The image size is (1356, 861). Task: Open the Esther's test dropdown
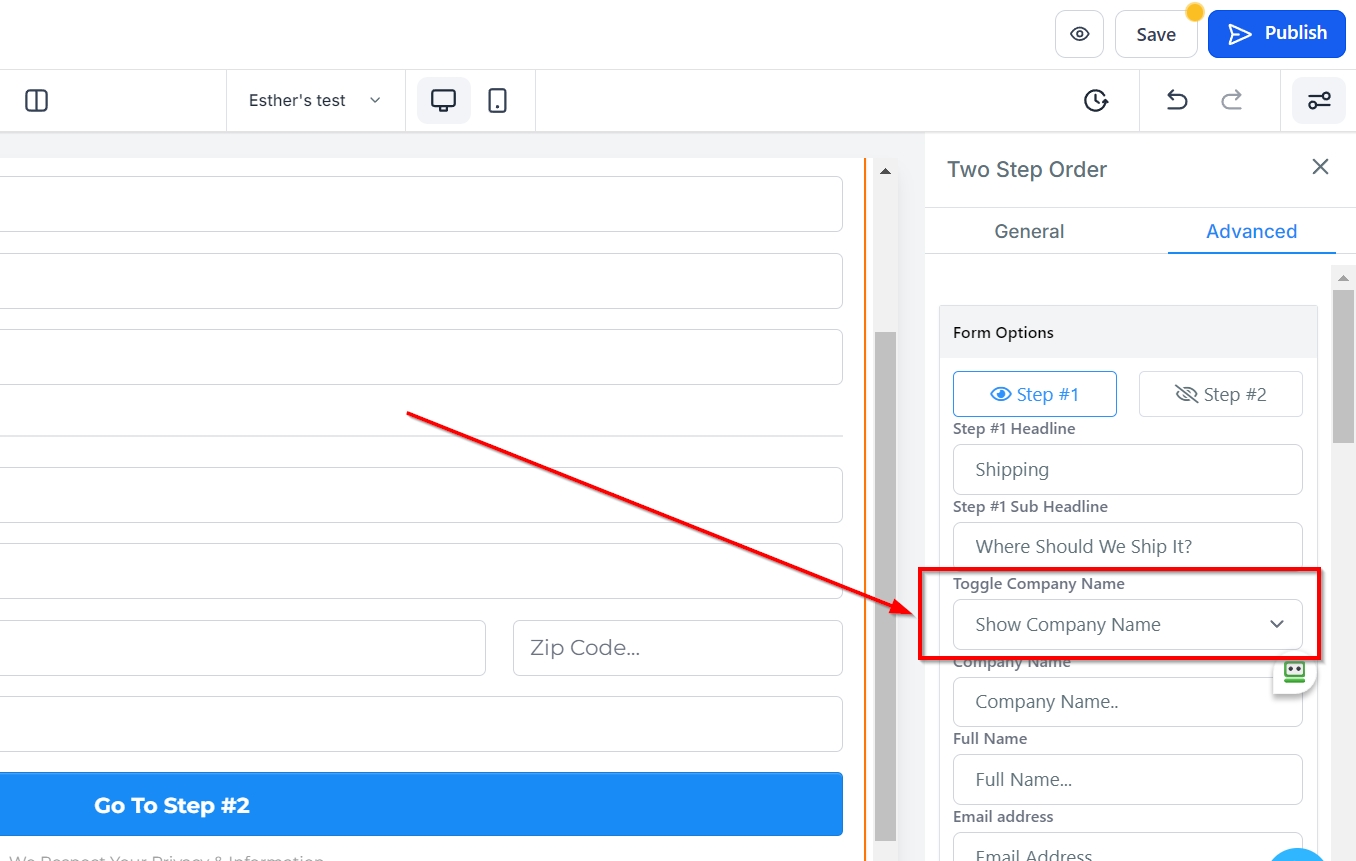[315, 100]
